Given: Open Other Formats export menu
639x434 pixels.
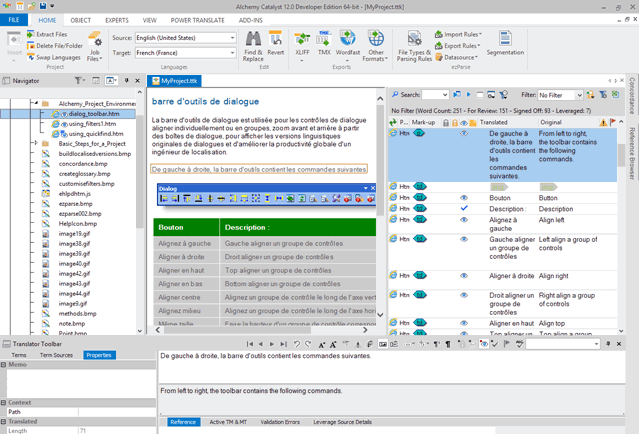Looking at the screenshot, I should tap(375, 46).
